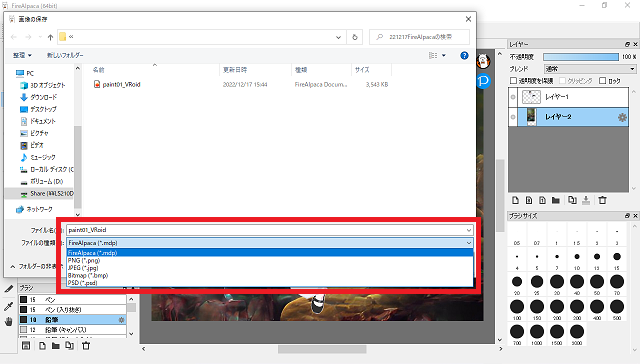The image size is (640, 364).
Task: Toggle visibility of レイヤー1
Action: pos(513,97)
